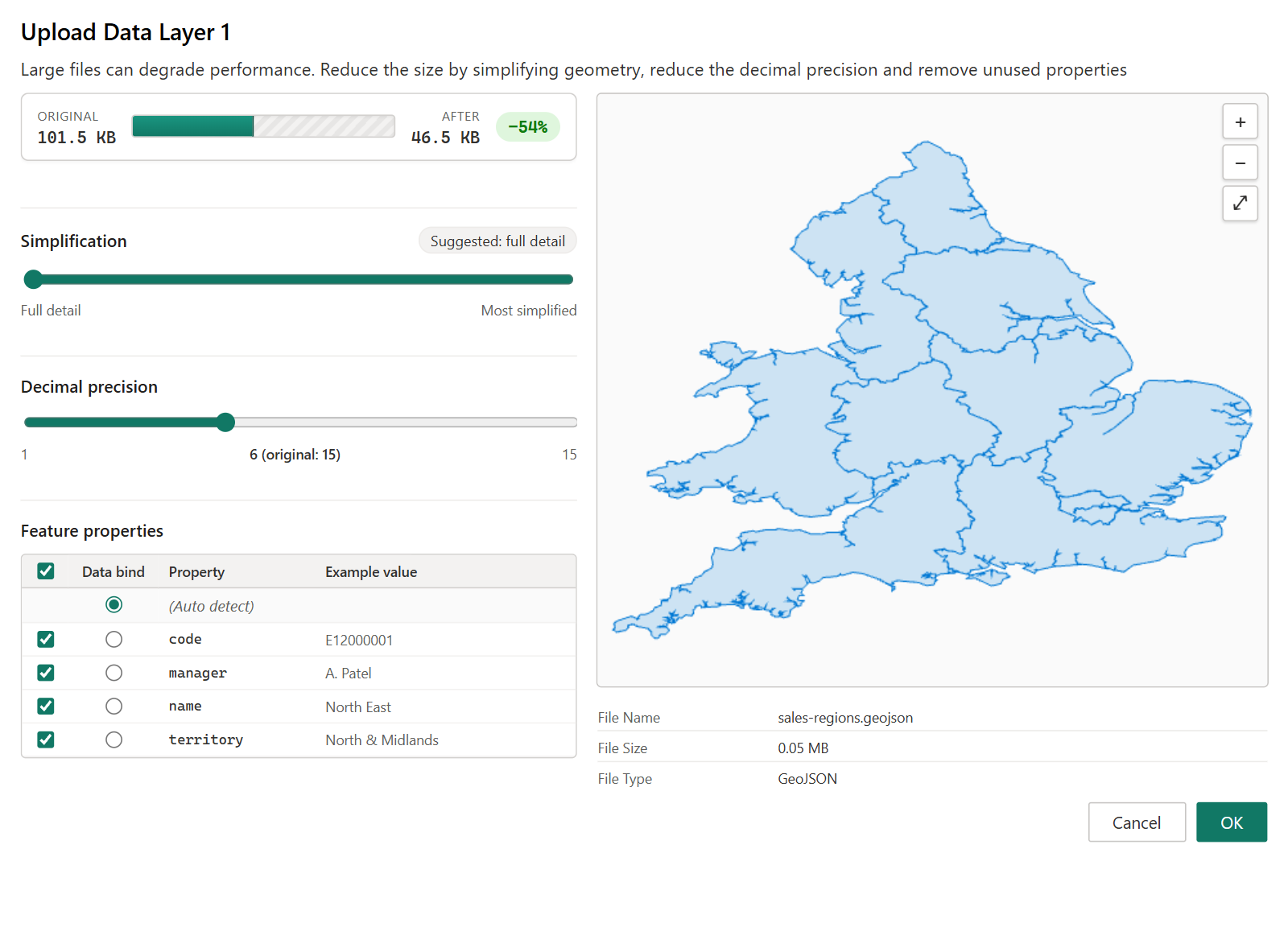Click the 'sales-regions.geojson' file name
Screen dimensions: 1288x927
click(845, 718)
